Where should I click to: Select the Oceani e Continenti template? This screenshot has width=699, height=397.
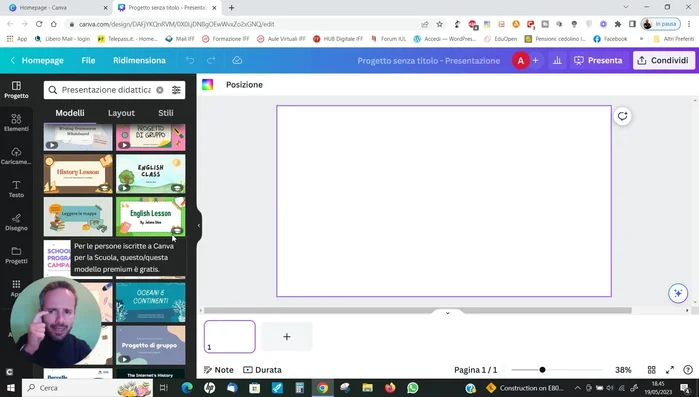(151, 303)
